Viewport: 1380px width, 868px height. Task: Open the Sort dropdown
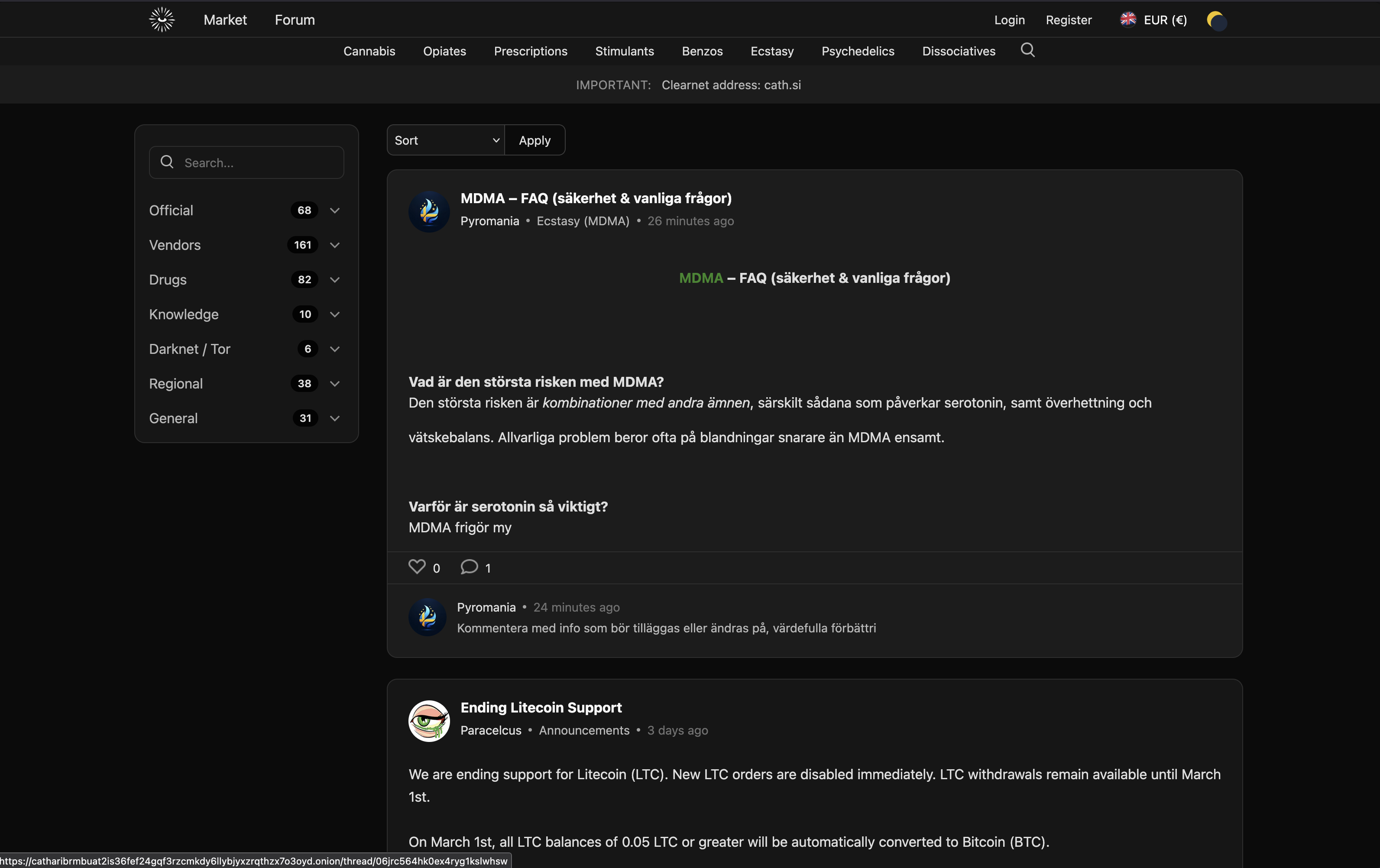pos(445,140)
